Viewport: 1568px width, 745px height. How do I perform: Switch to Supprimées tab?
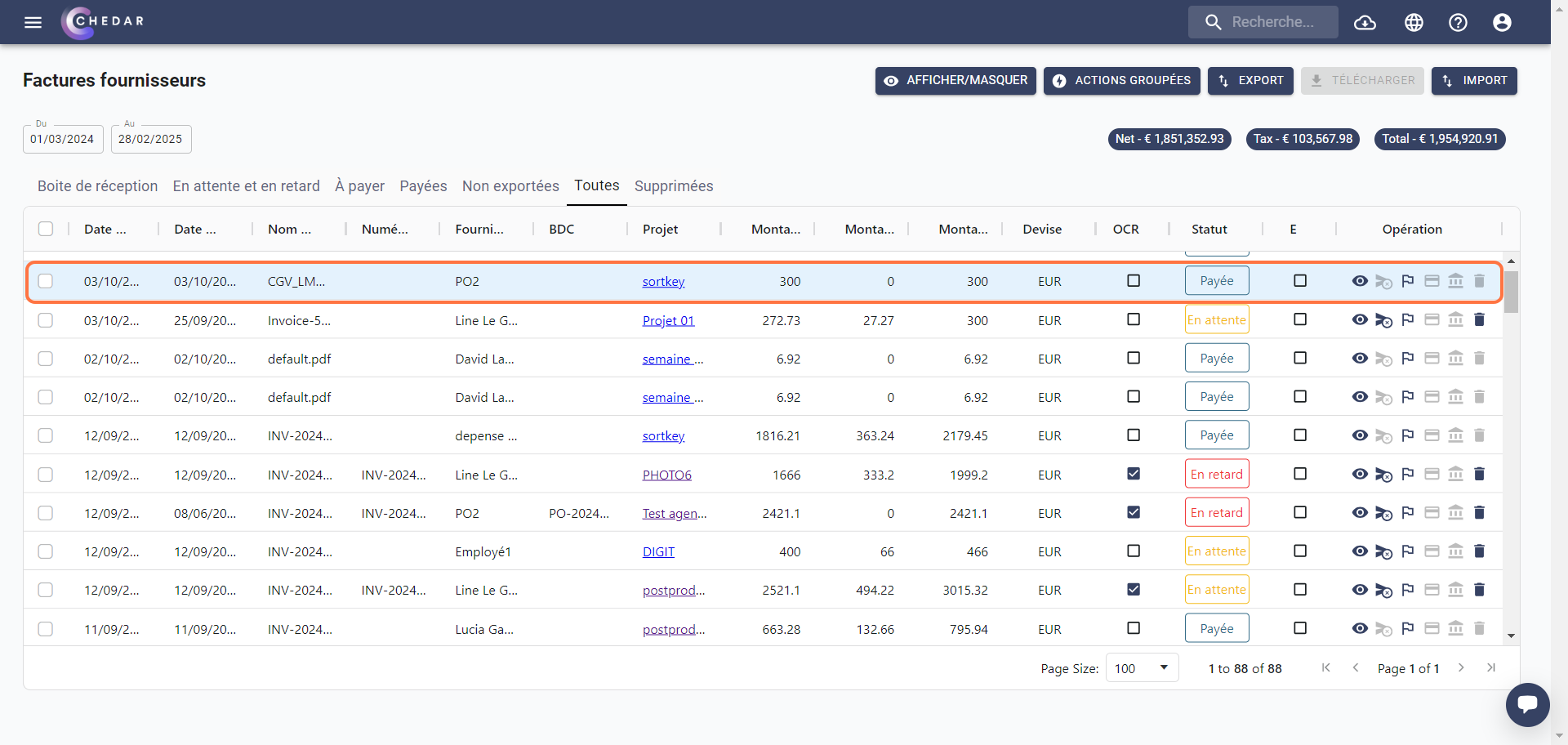pyautogui.click(x=674, y=186)
